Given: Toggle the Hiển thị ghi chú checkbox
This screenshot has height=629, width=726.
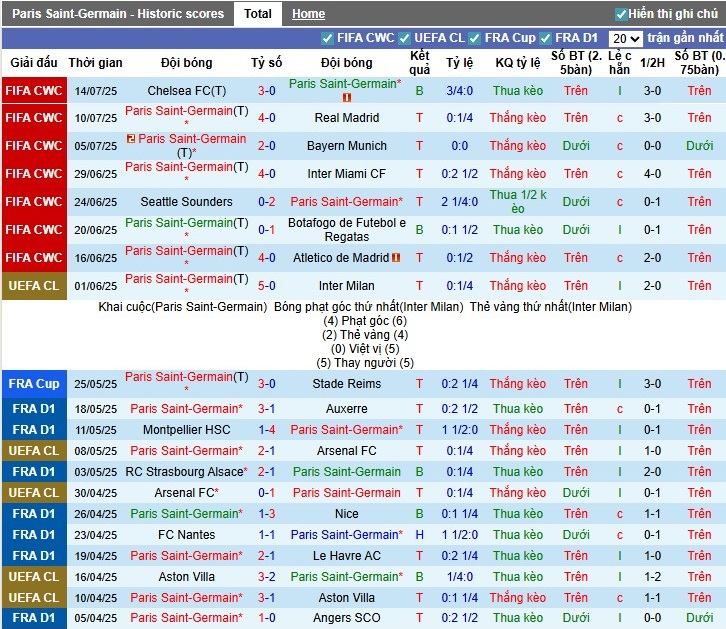Looking at the screenshot, I should point(620,14).
